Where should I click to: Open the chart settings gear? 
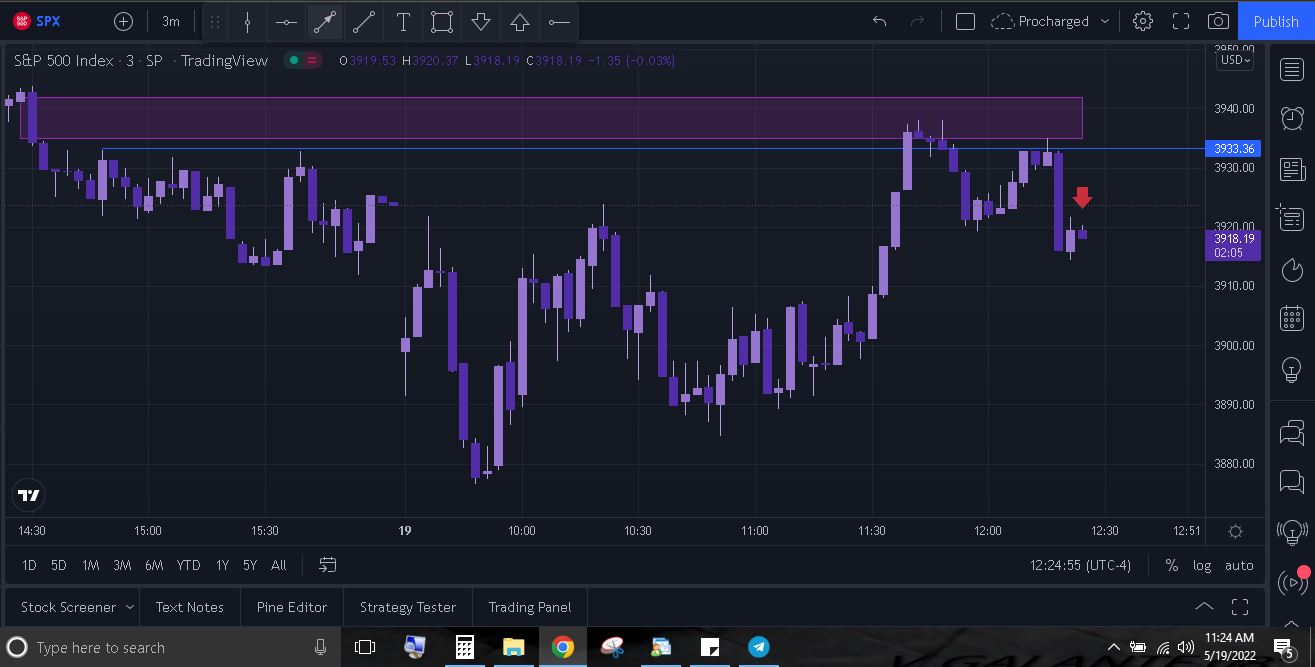pyautogui.click(x=1143, y=21)
